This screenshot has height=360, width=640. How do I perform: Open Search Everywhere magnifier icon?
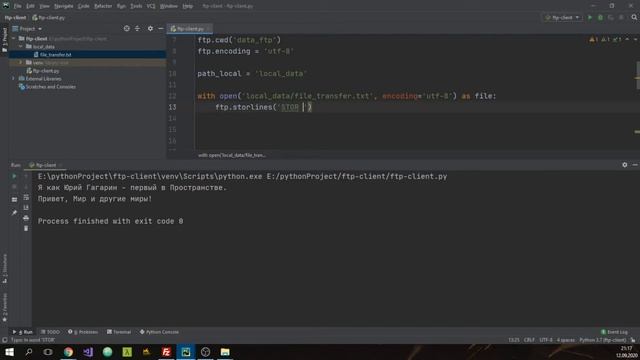634,18
